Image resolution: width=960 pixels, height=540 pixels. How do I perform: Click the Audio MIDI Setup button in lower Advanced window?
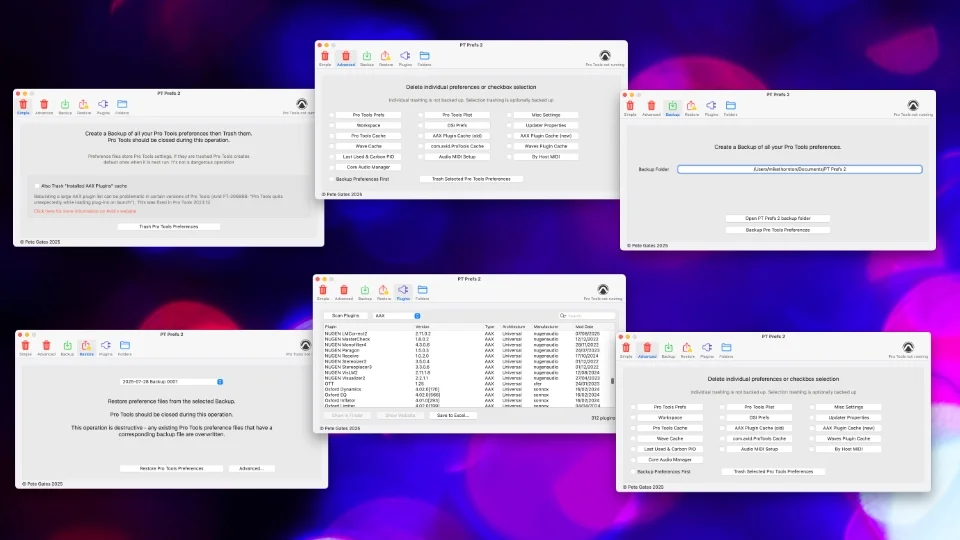click(759, 449)
